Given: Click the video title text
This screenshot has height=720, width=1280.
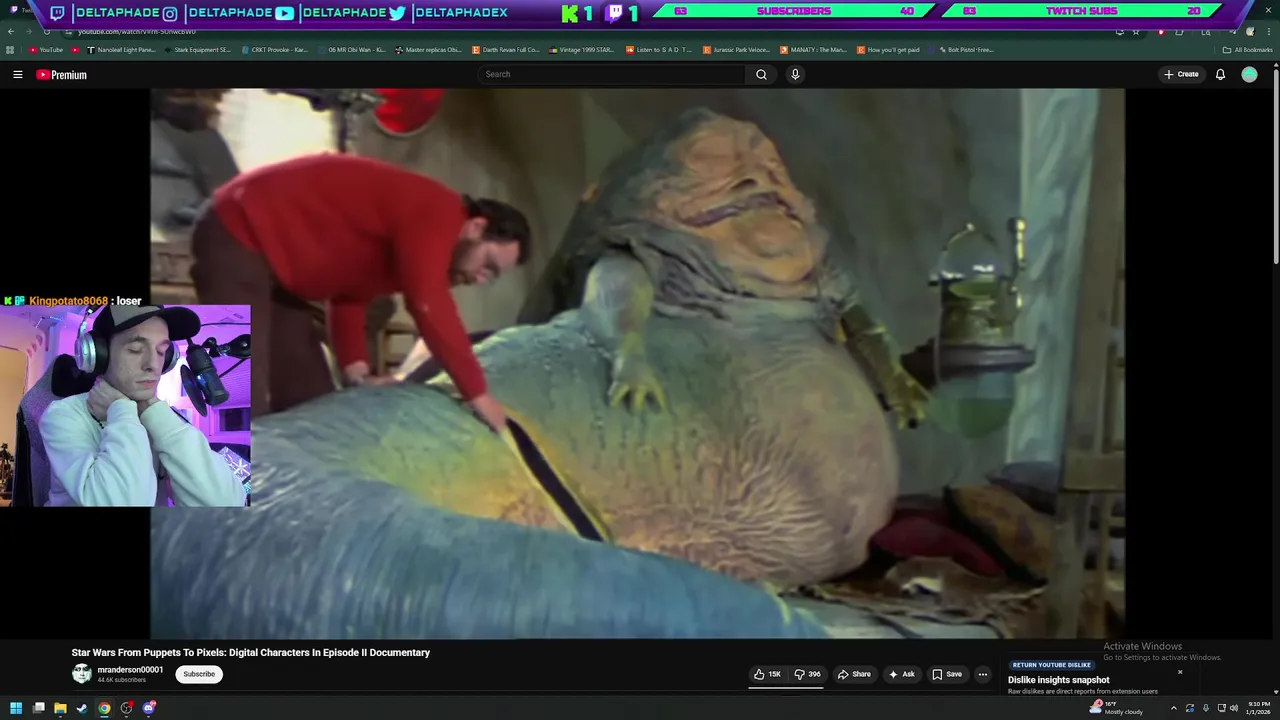Looking at the screenshot, I should click(251, 653).
